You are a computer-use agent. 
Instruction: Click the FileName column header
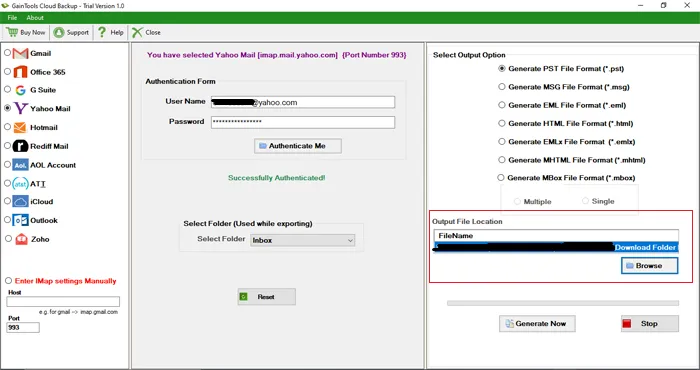[x=556, y=236]
